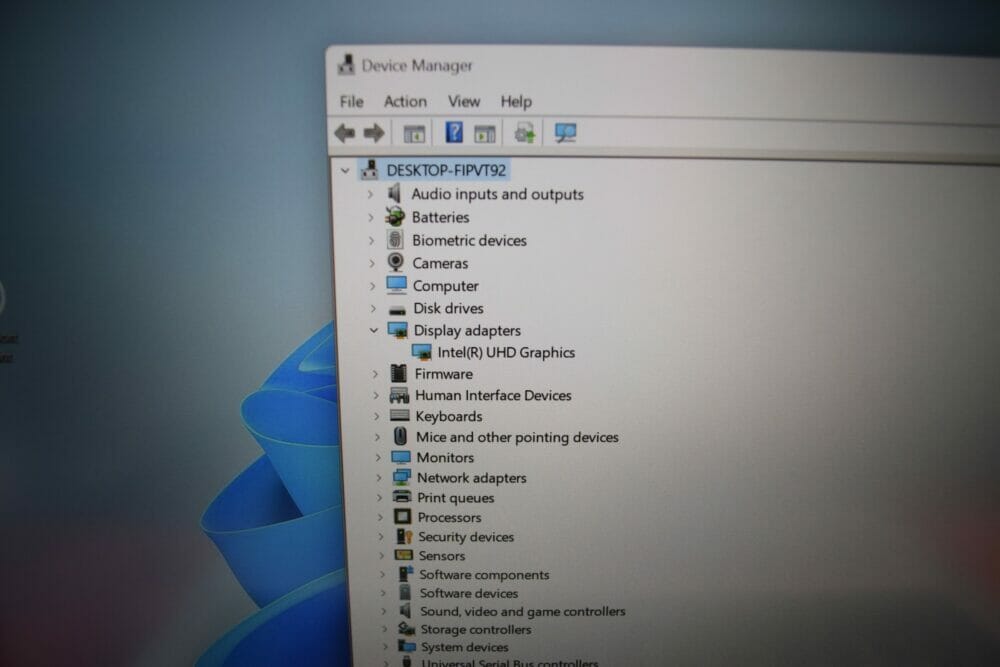The height and width of the screenshot is (667, 1000).
Task: Expand the Security devices chevron
Action: (x=381, y=537)
